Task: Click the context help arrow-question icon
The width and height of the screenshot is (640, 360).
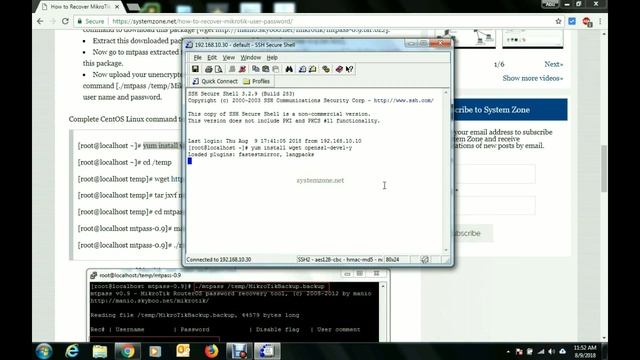Action: click(349, 69)
